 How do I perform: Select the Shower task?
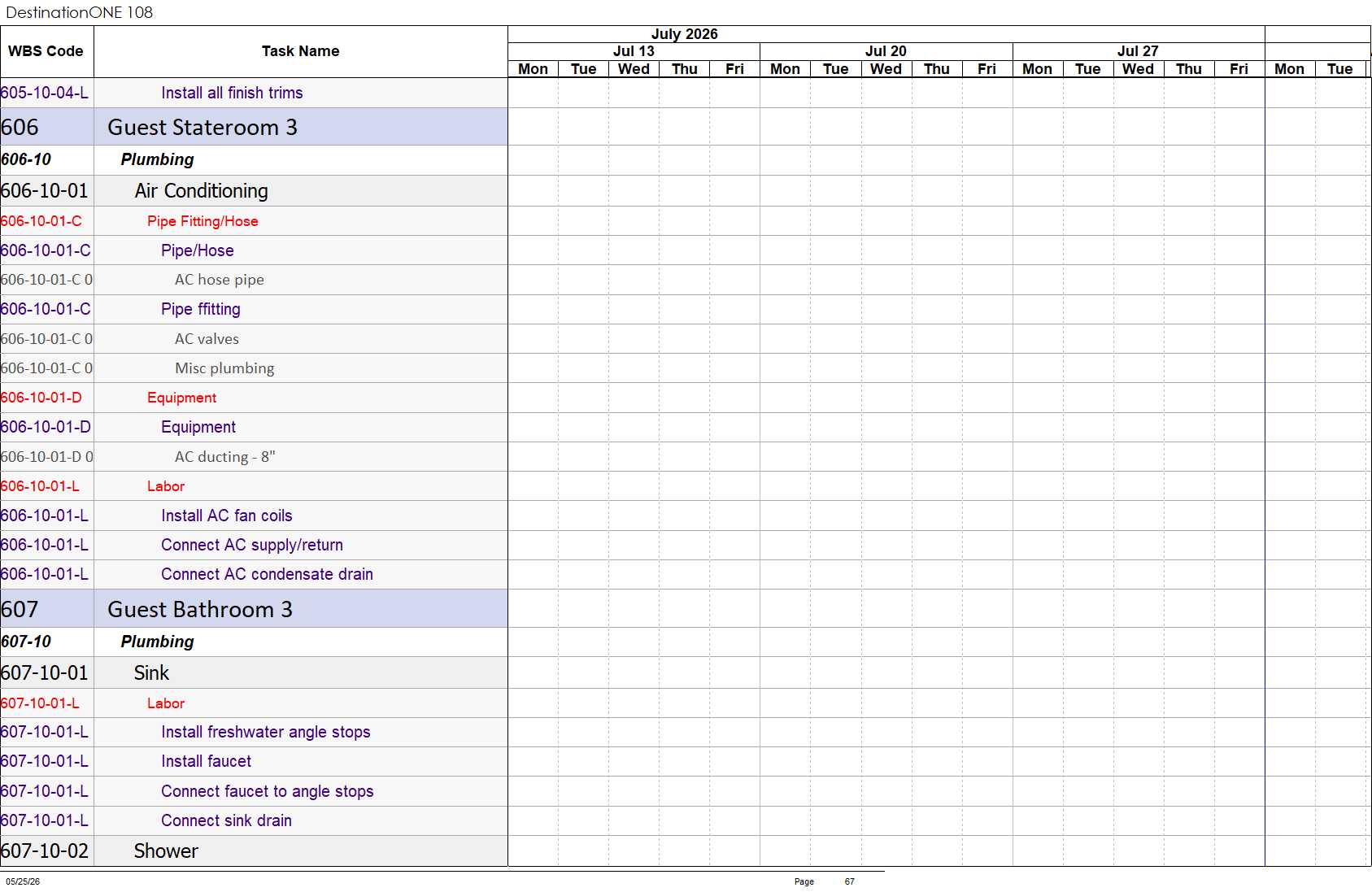[x=166, y=851]
